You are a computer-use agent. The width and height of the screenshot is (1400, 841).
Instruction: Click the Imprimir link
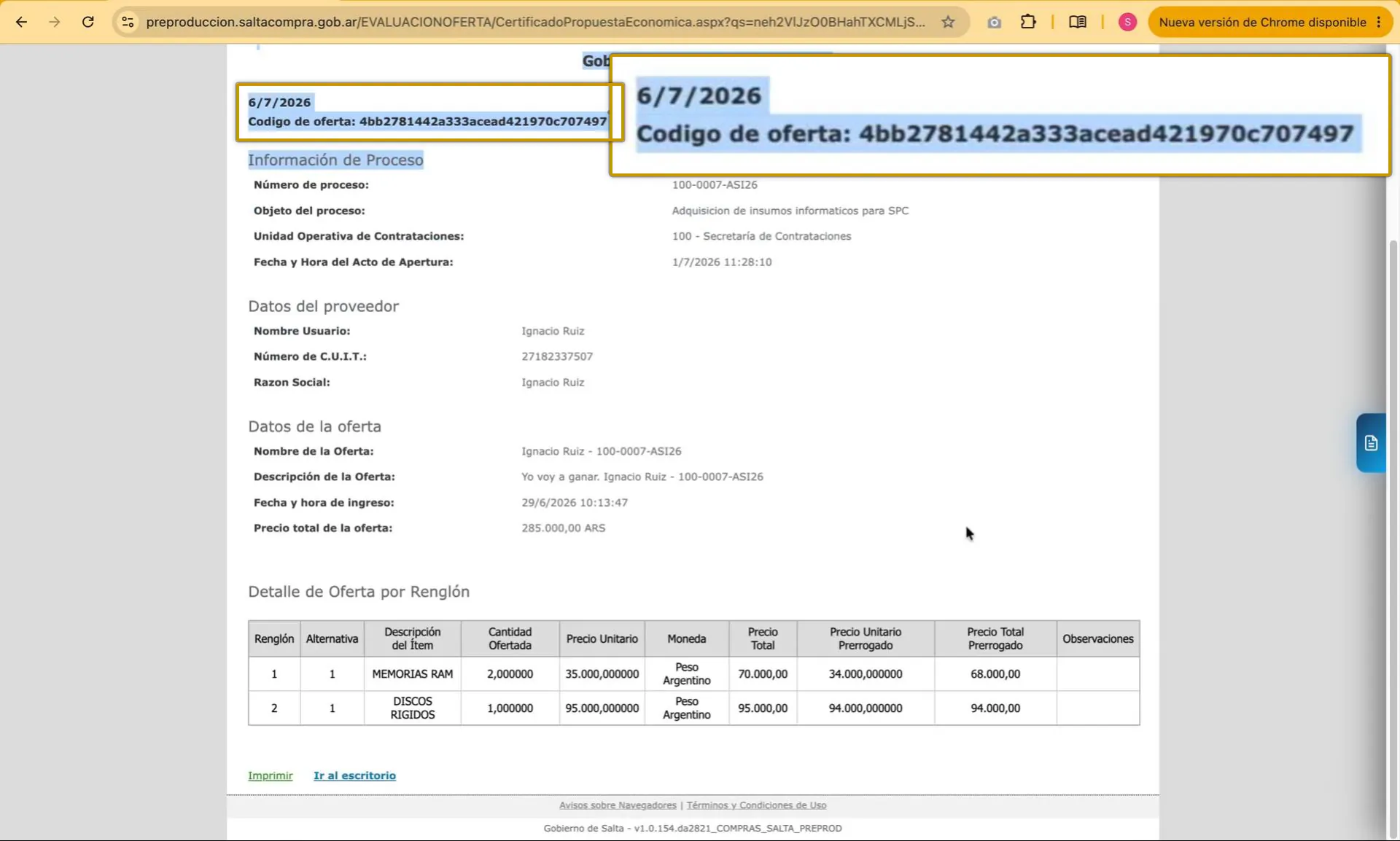pyautogui.click(x=270, y=775)
